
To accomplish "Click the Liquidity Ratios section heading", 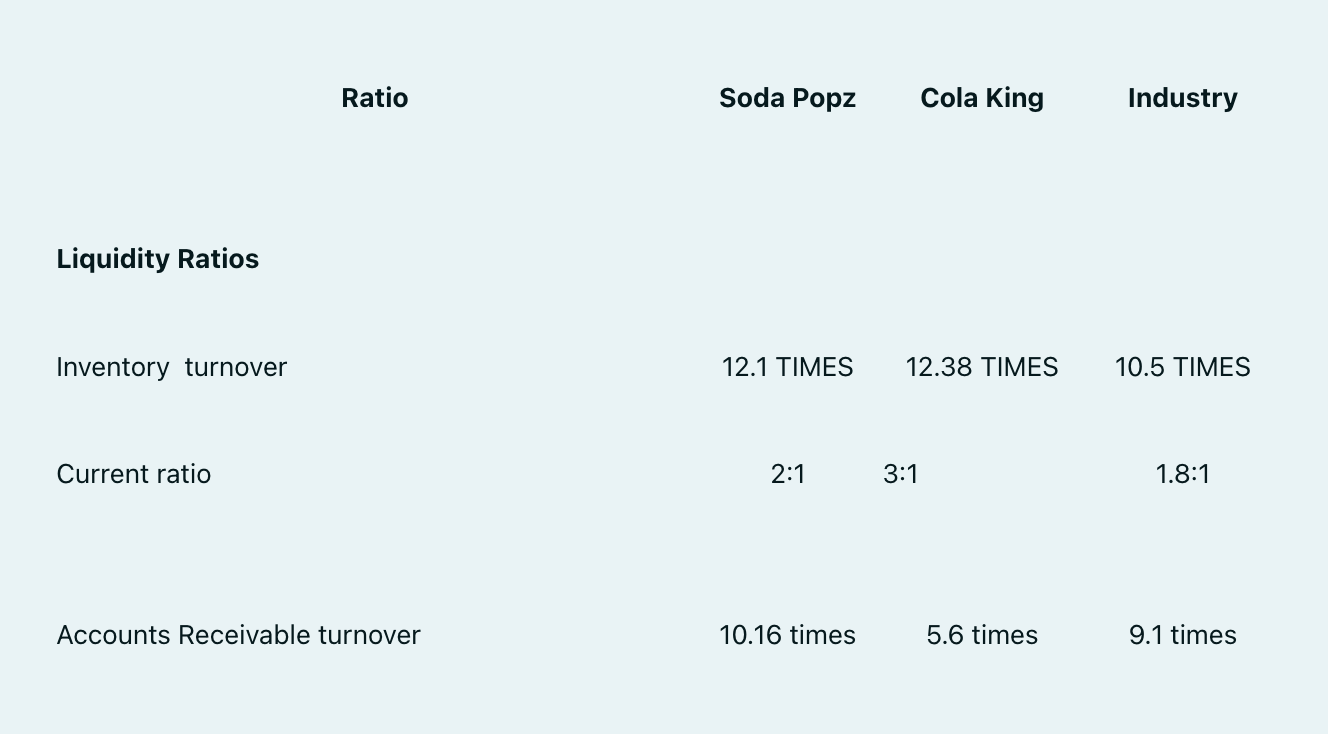I will pyautogui.click(x=158, y=259).
